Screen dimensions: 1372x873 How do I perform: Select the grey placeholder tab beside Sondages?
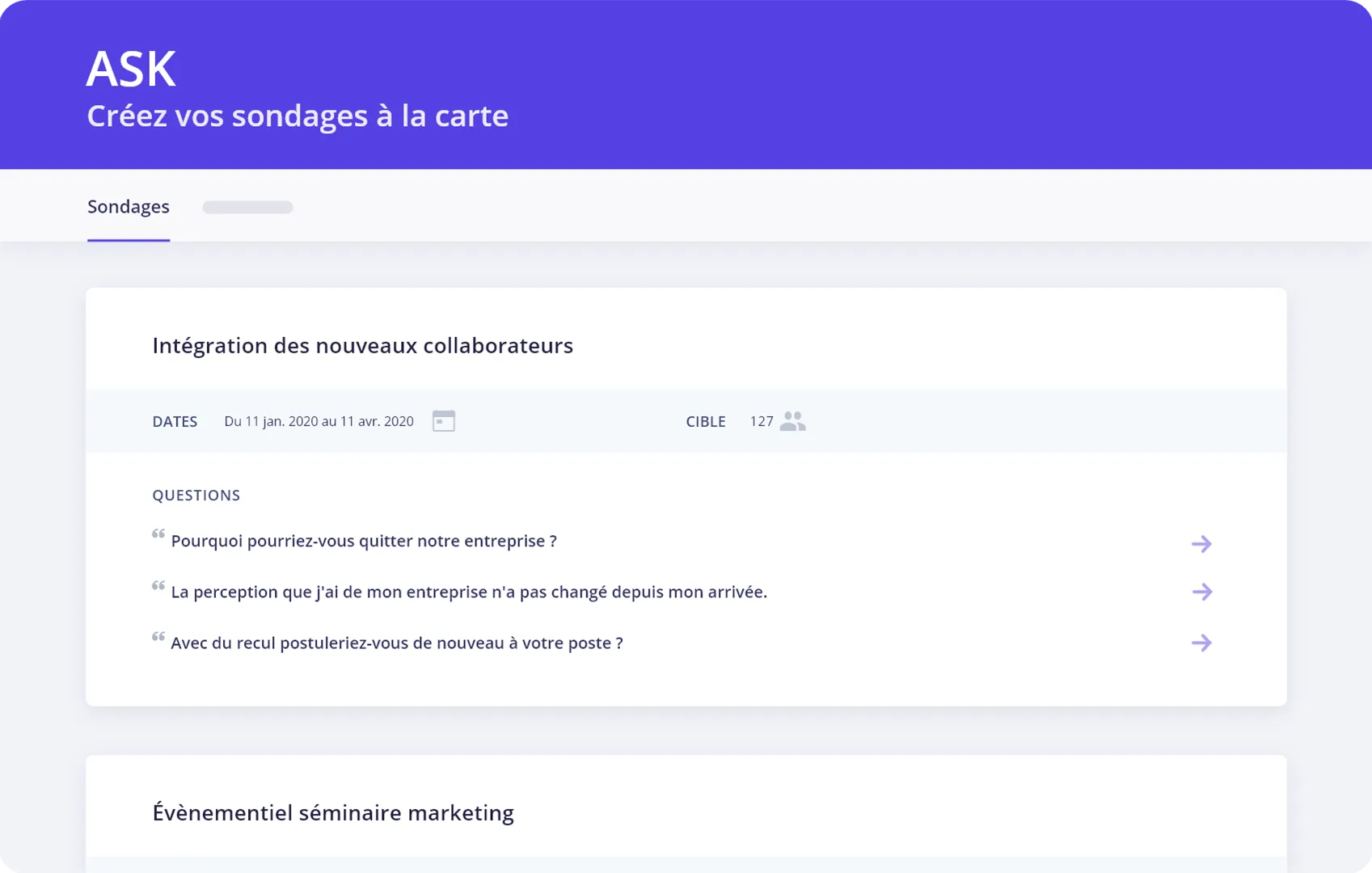pyautogui.click(x=247, y=208)
